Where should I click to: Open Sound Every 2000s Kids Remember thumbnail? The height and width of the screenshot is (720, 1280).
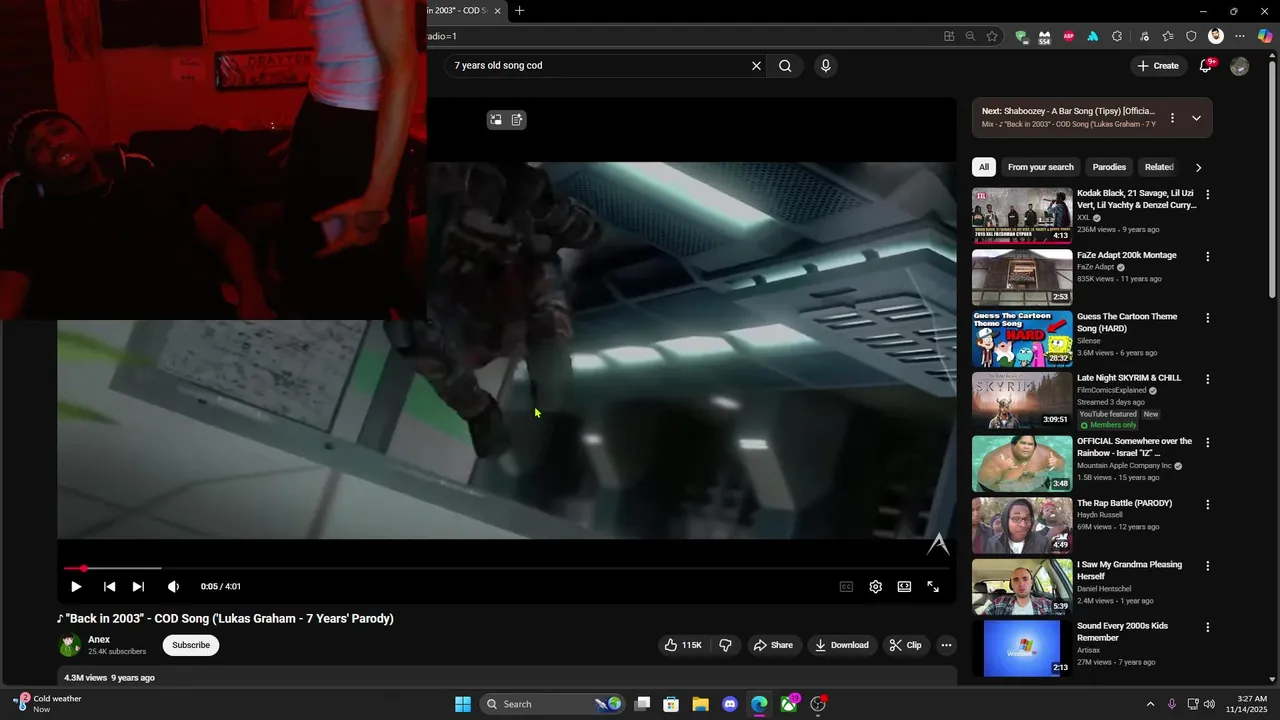pos(1022,648)
